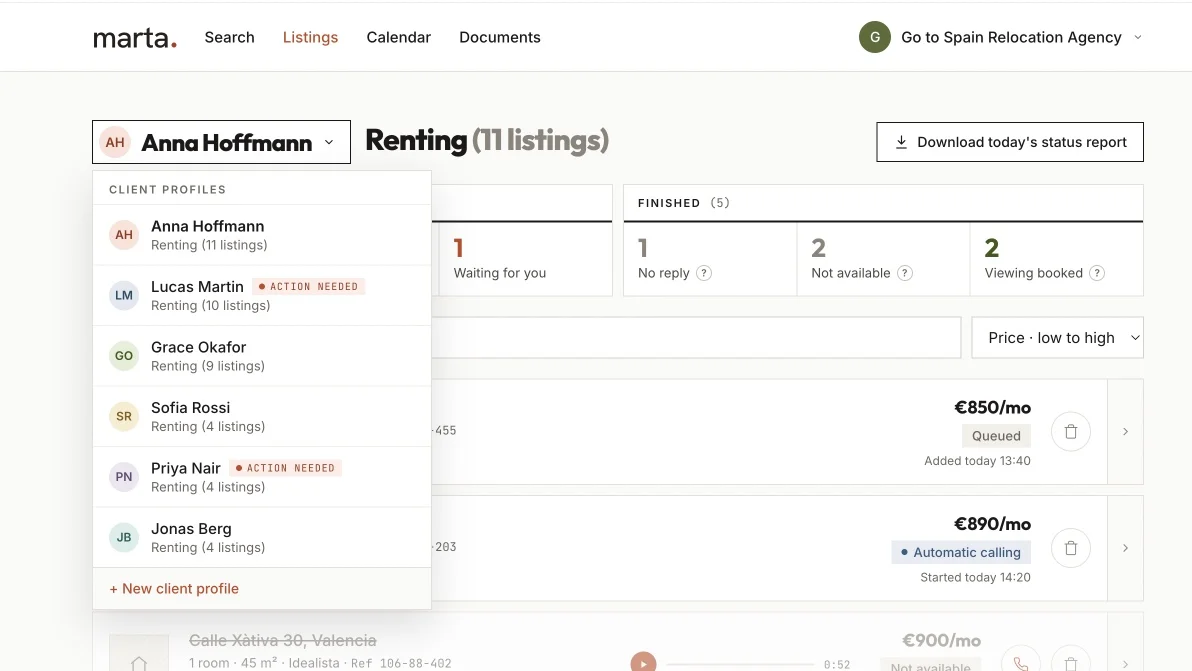Click the marta logo
Image resolution: width=1192 pixels, height=671 pixels.
pos(135,37)
